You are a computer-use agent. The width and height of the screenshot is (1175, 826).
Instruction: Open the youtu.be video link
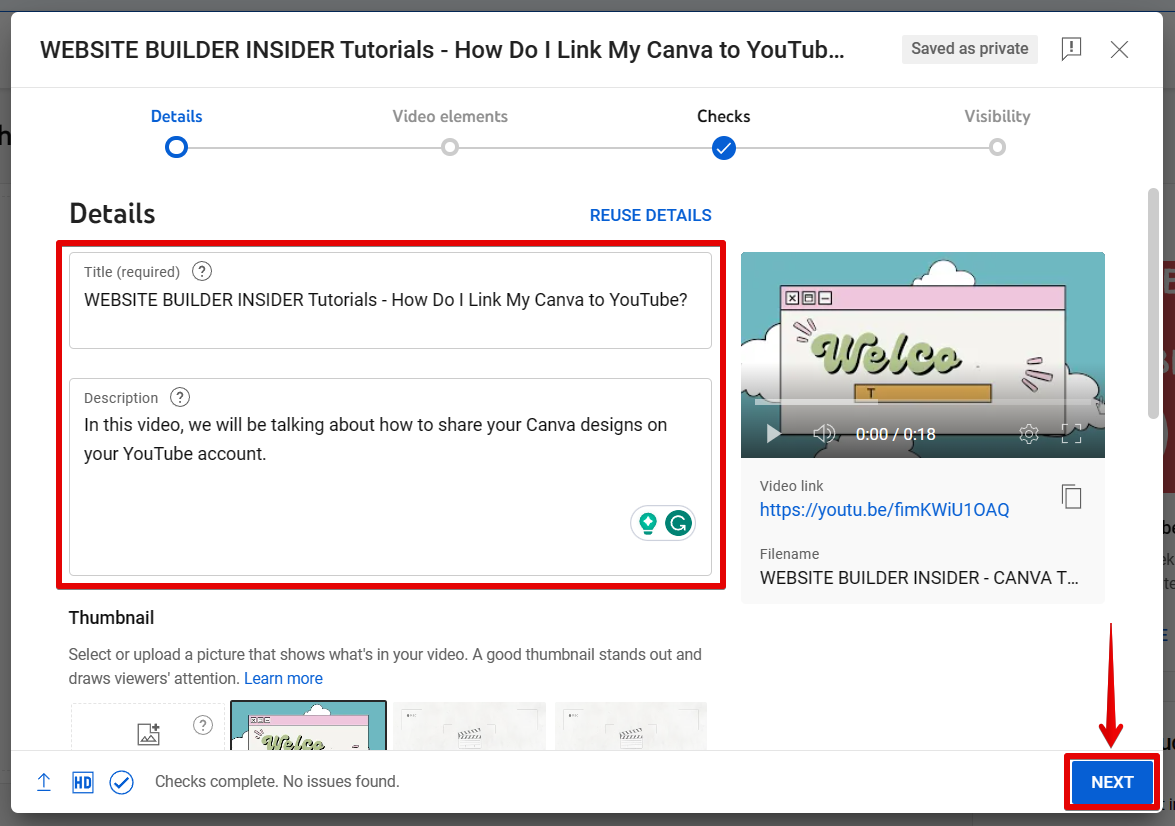coord(884,510)
